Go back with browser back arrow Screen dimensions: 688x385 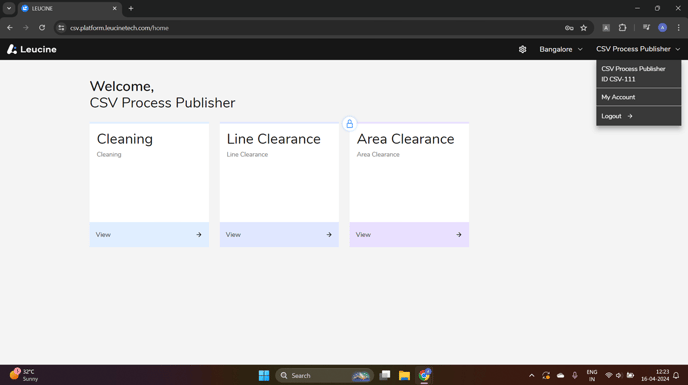pyautogui.click(x=10, y=28)
